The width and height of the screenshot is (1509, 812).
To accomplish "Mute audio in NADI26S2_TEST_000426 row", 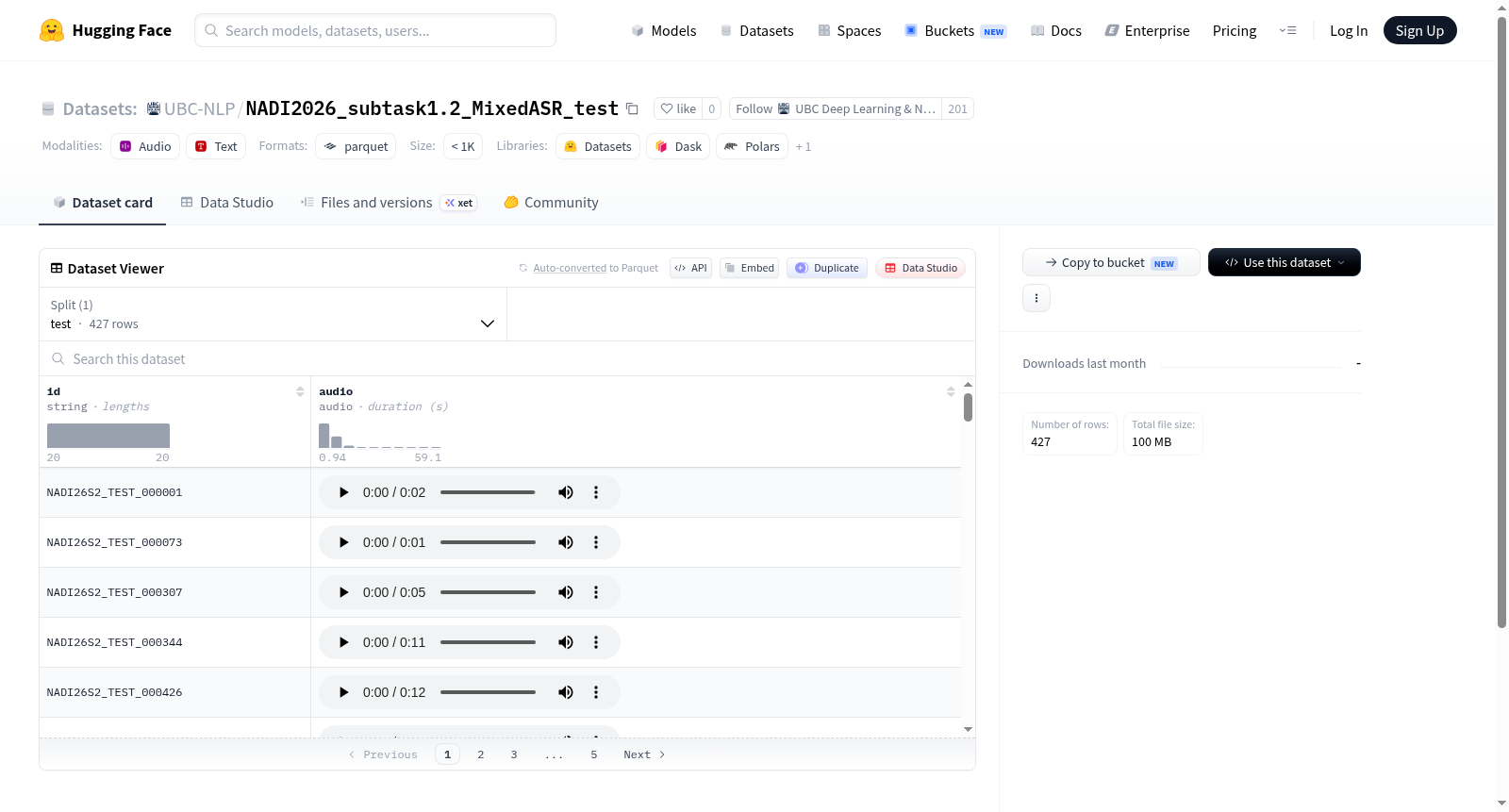I will click(566, 692).
